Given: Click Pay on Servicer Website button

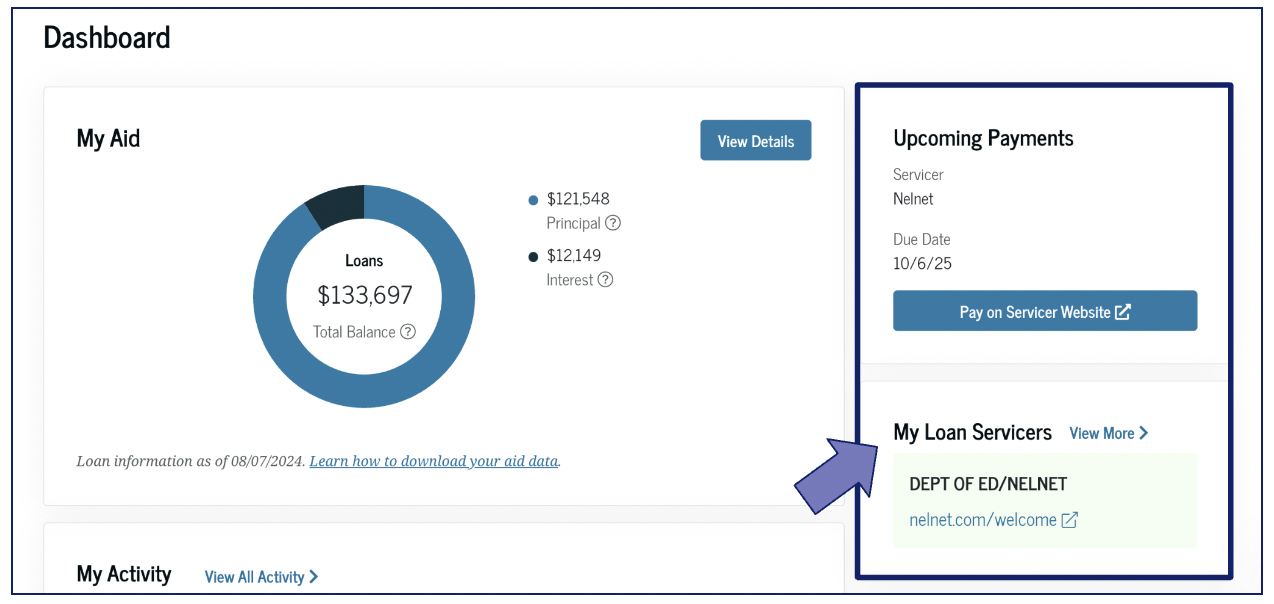Looking at the screenshot, I should [x=1045, y=311].
